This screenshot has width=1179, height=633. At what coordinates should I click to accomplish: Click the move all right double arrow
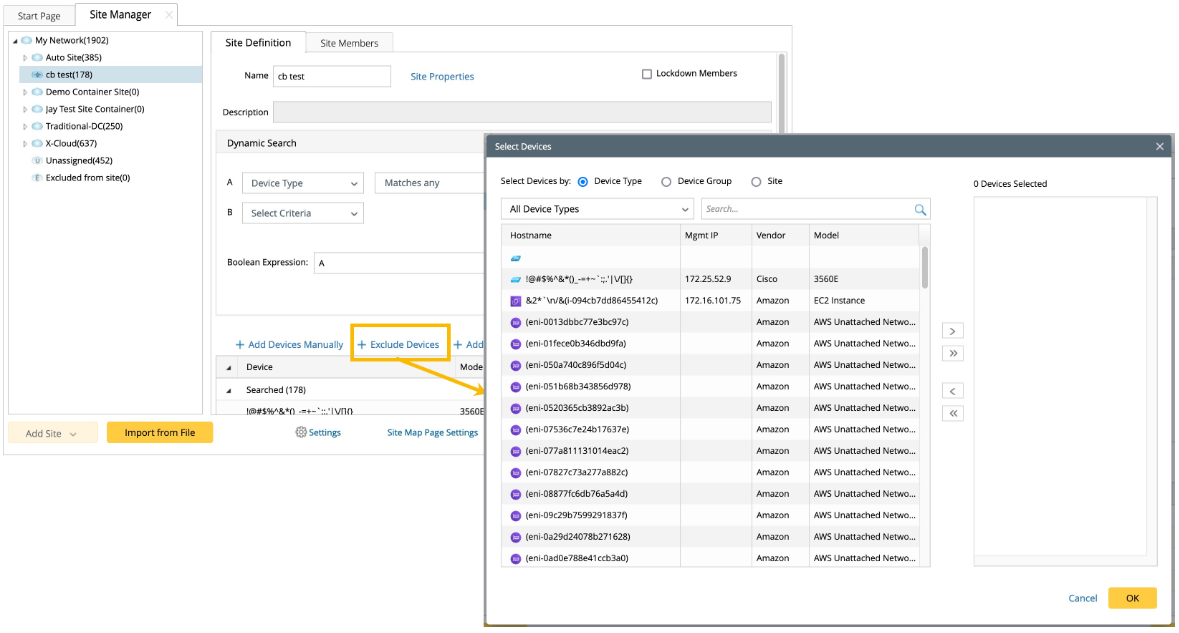coord(953,353)
